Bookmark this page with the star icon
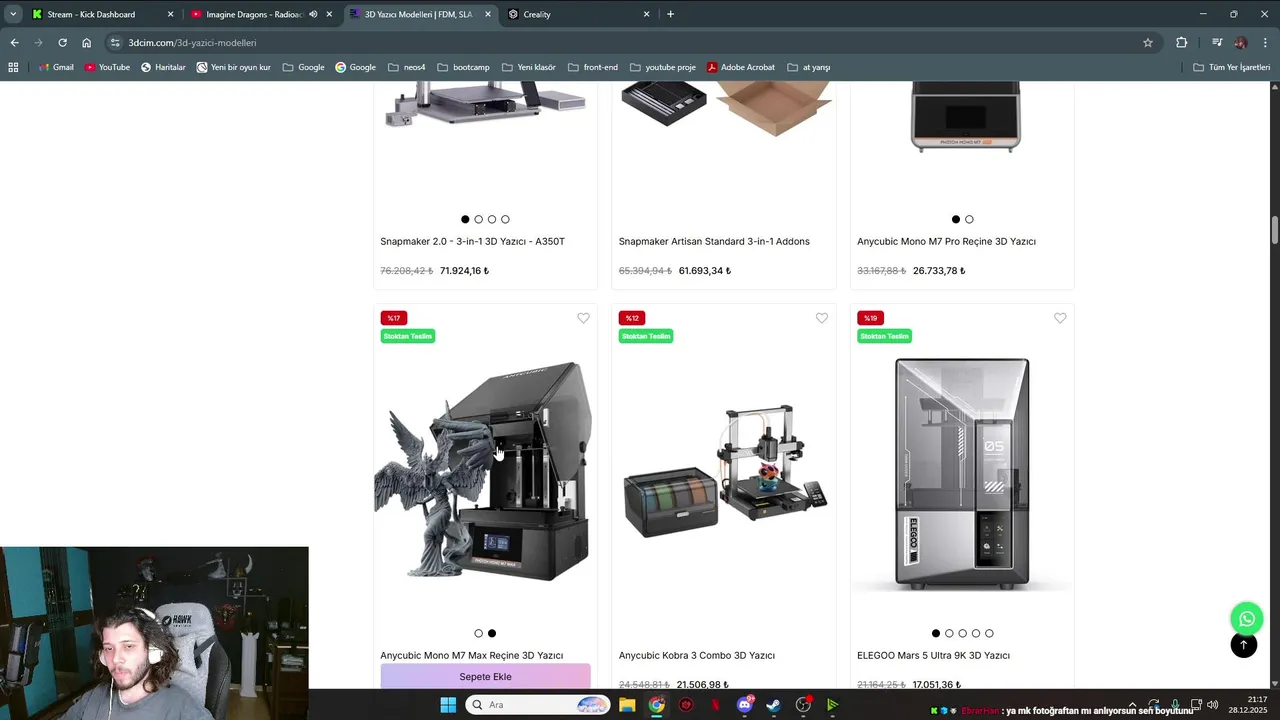1280x720 pixels. (1148, 43)
